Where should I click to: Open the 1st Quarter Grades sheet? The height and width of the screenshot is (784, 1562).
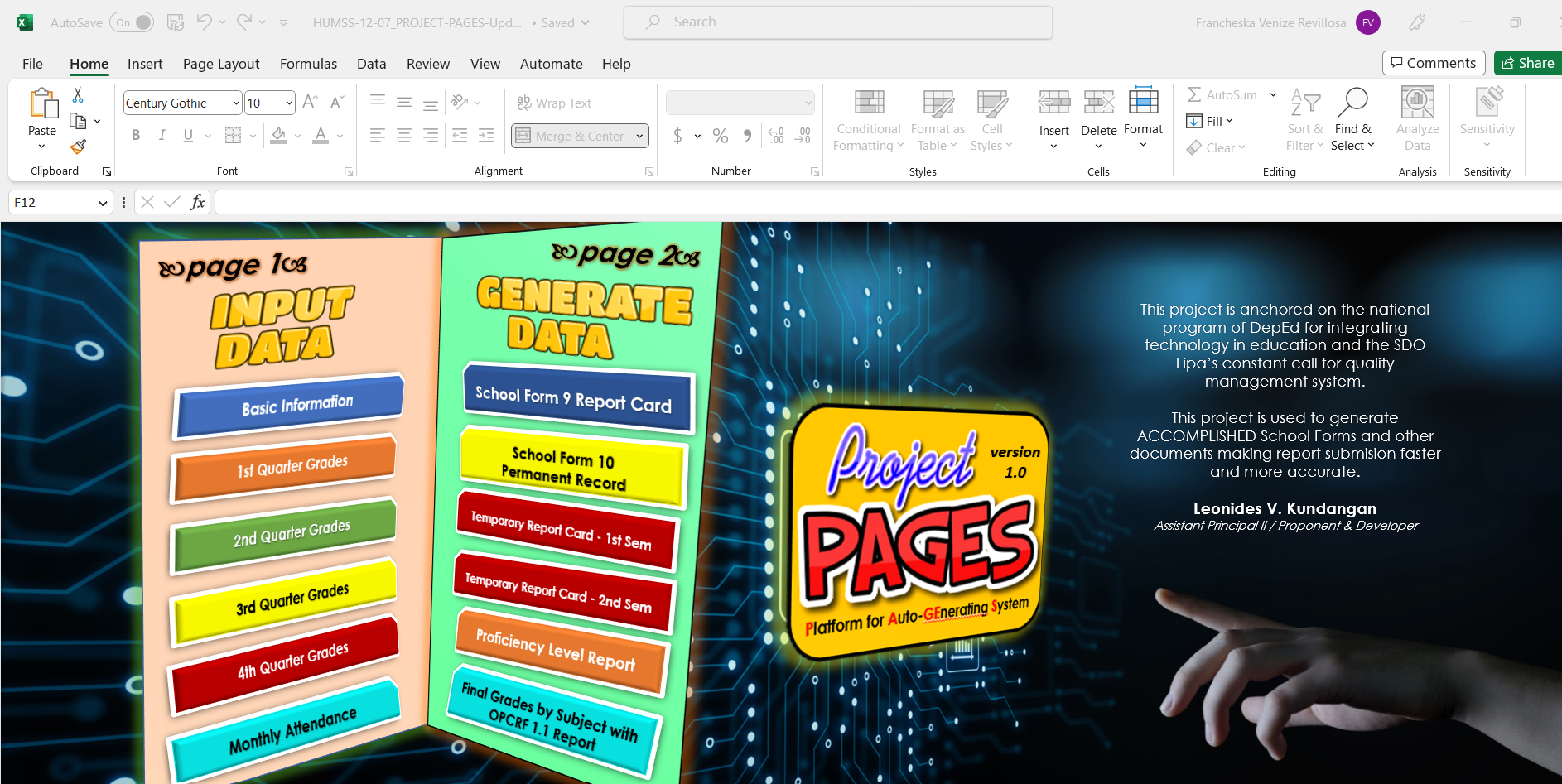(x=284, y=468)
